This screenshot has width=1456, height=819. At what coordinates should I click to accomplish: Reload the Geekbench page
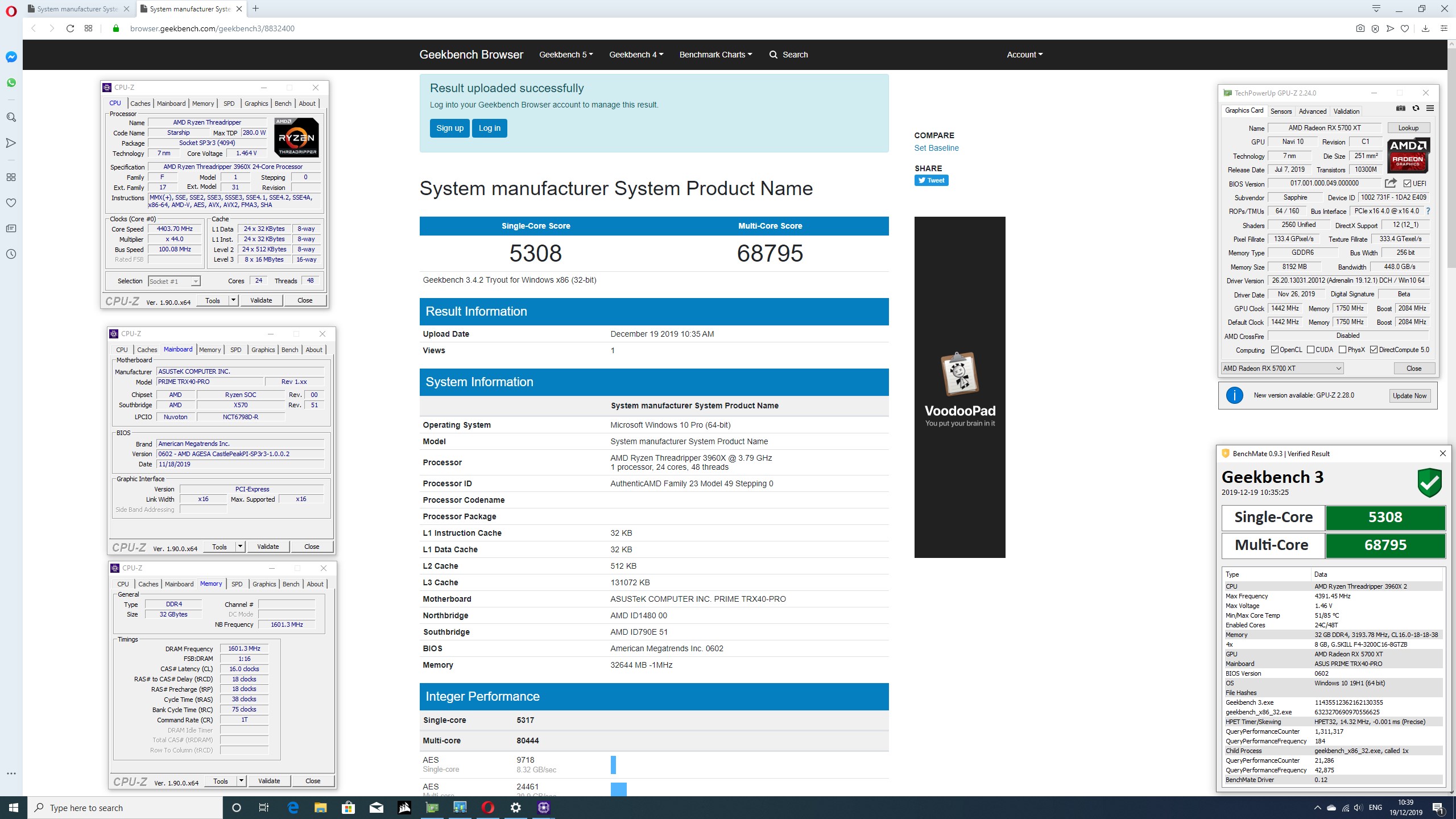(x=70, y=28)
